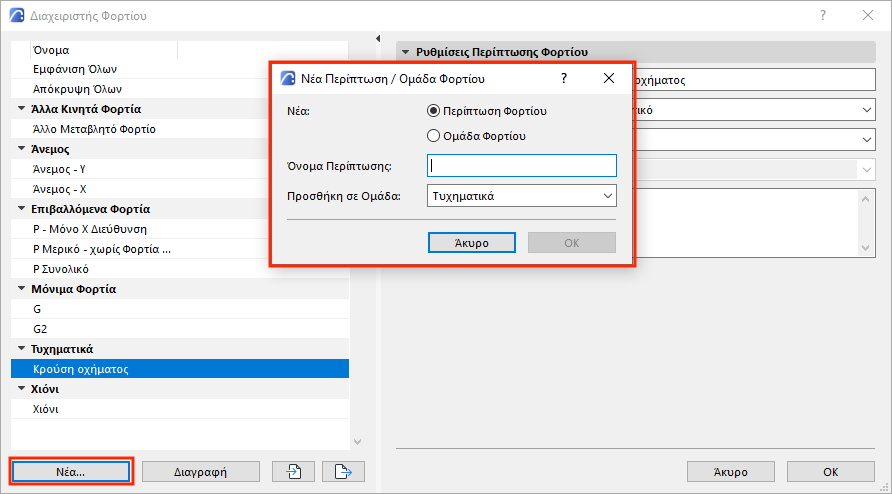This screenshot has height=494, width=892.
Task: Click the help question mark in the Νέα Περίπτωση dialog
Action: click(564, 78)
